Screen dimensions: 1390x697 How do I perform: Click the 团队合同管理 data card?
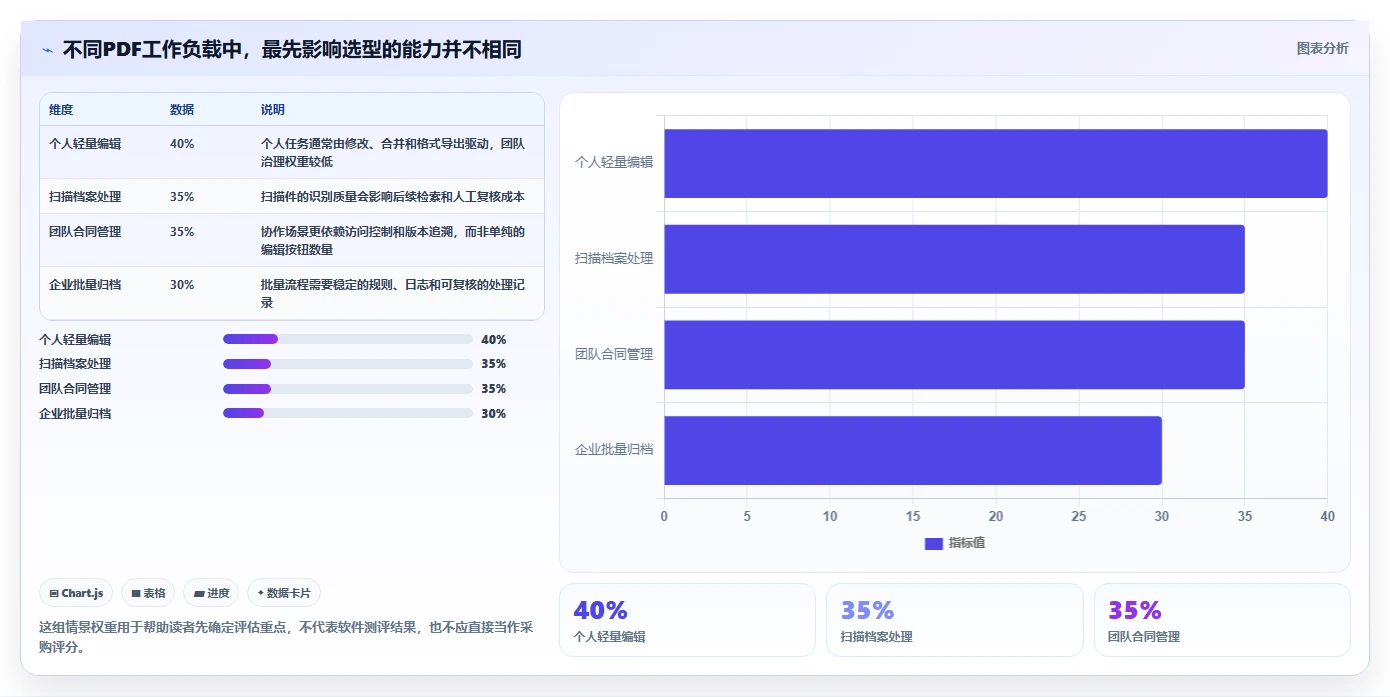point(1222,620)
